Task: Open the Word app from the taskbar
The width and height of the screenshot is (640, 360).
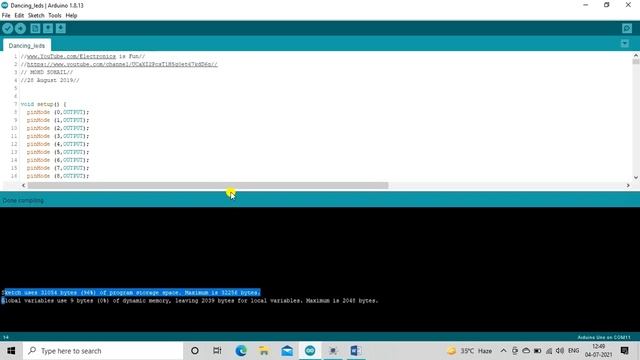Action: (x=356, y=351)
